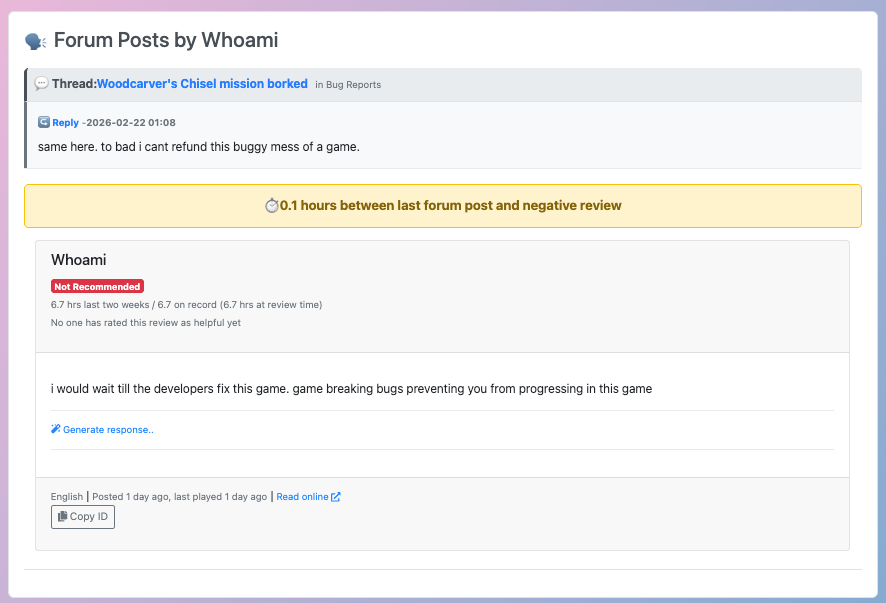Click the 2026-02-22 01:08 reply timestamp

(131, 123)
